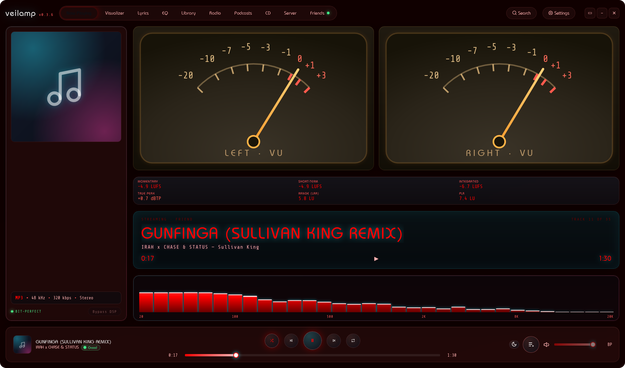This screenshot has height=368, width=625.
Task: Click the True Peak dBTP value
Action: pyautogui.click(x=149, y=198)
